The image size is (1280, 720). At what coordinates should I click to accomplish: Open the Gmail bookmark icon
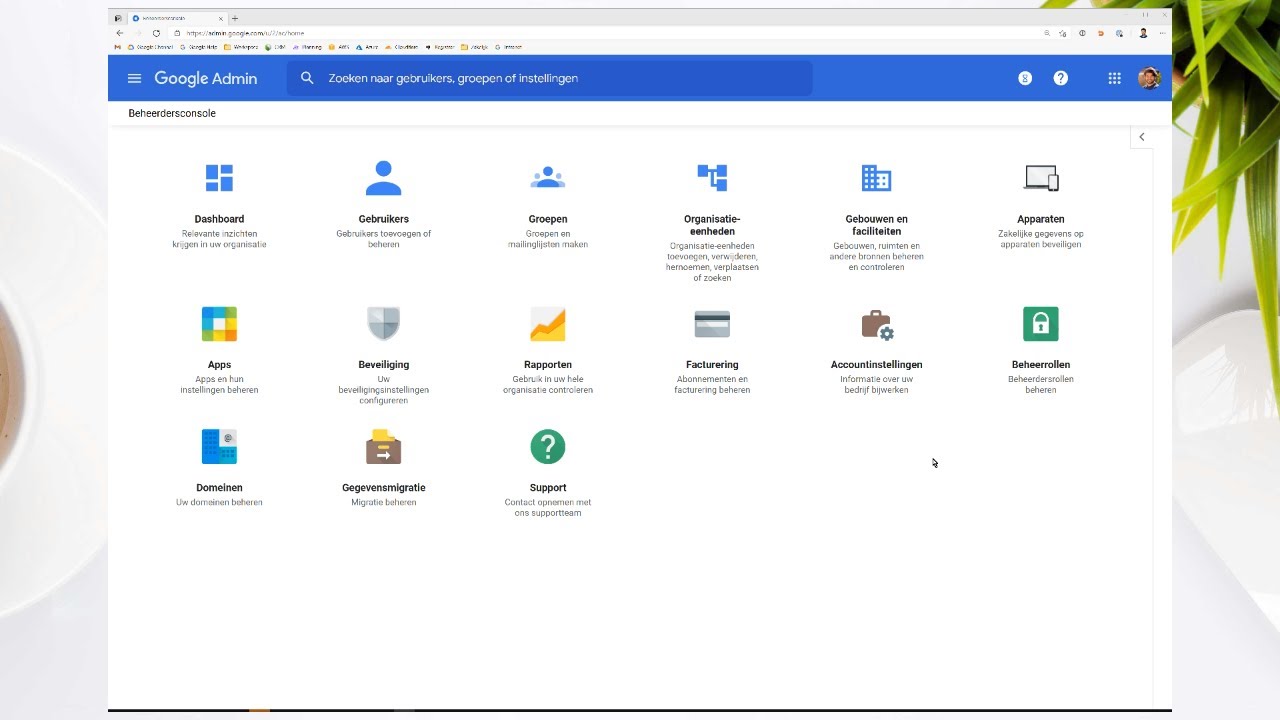click(118, 47)
